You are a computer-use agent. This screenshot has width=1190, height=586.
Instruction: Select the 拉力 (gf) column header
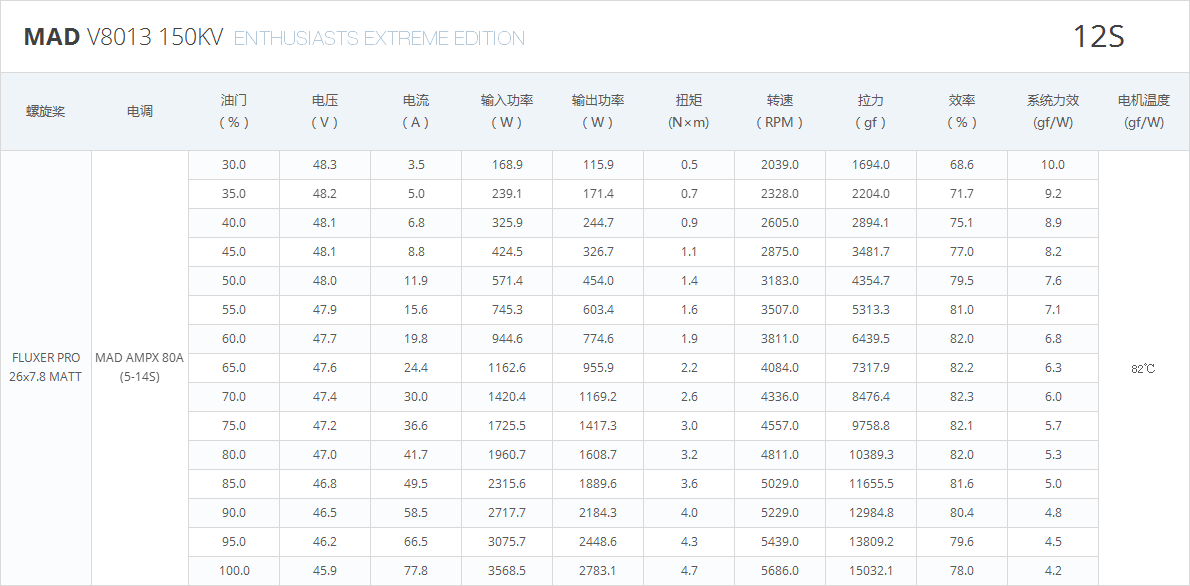871,112
